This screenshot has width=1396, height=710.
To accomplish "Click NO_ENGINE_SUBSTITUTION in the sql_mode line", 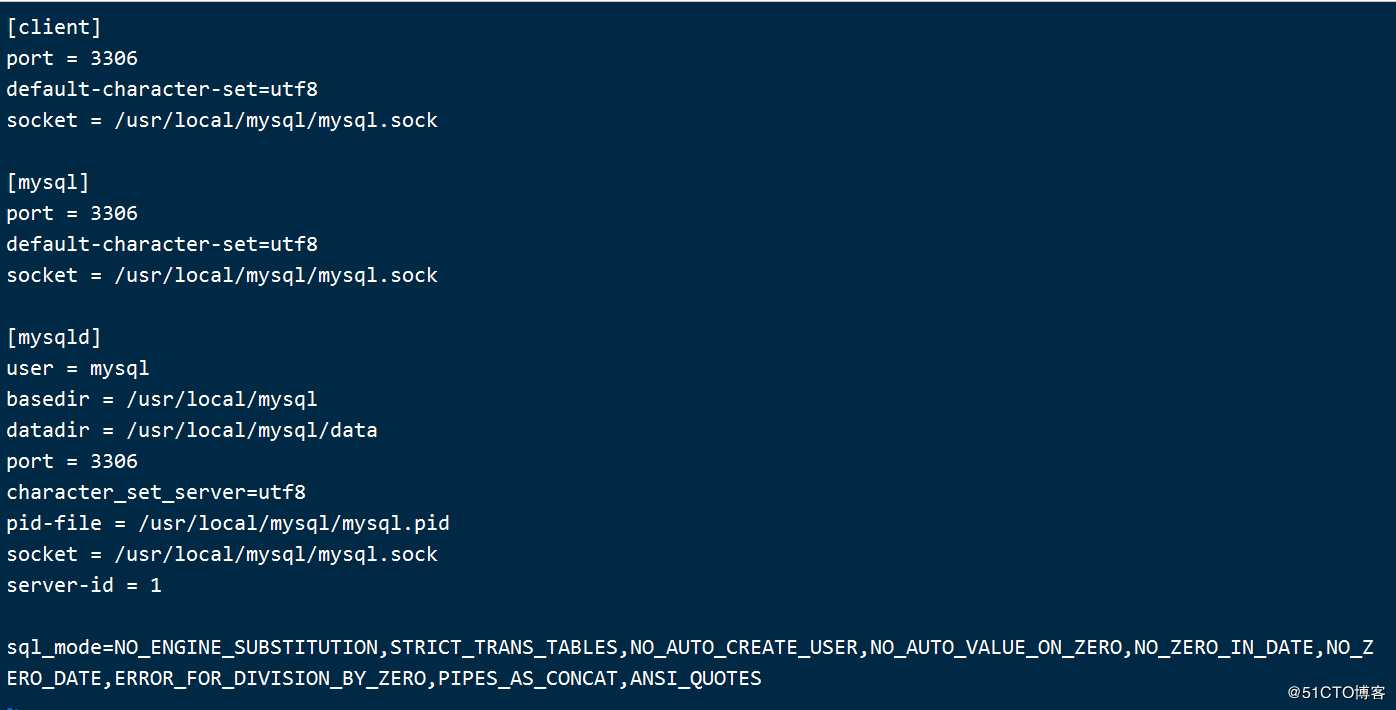I will (x=246, y=648).
